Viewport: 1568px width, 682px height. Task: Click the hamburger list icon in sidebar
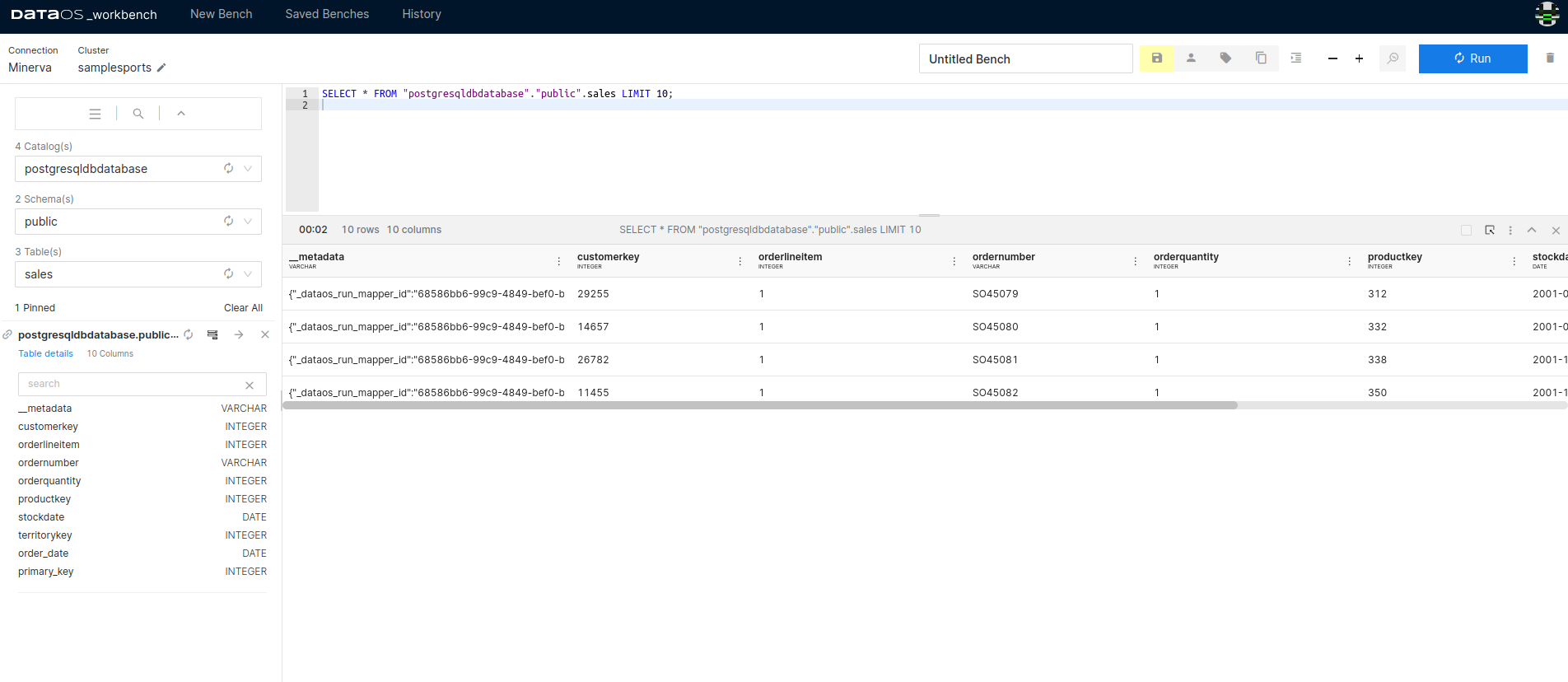(x=96, y=114)
